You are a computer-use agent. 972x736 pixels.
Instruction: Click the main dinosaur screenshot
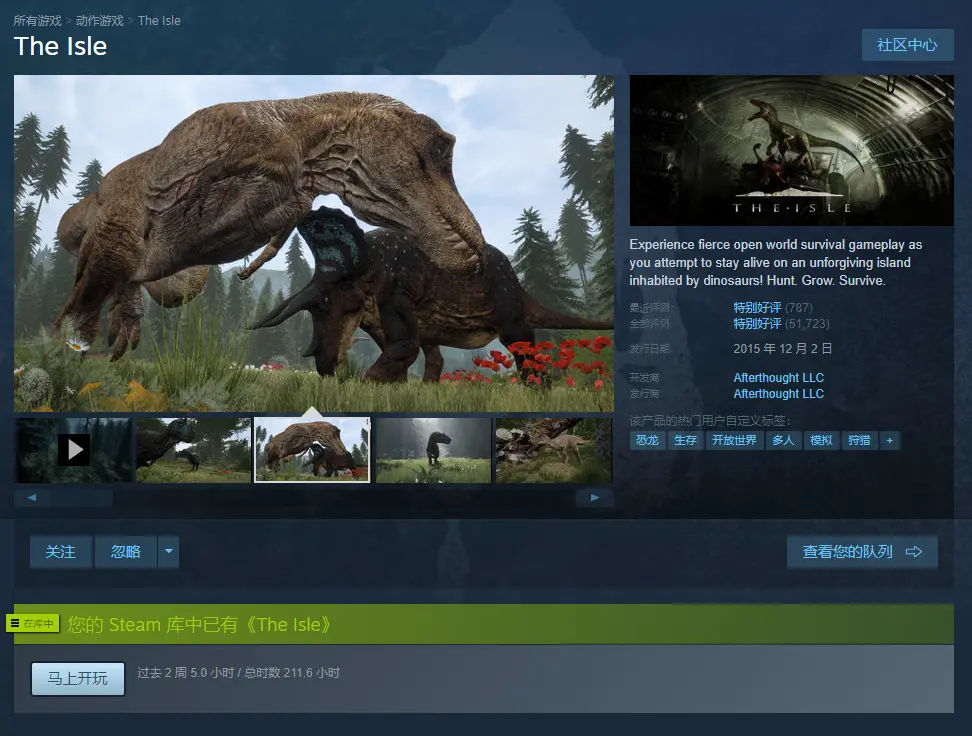(x=314, y=243)
